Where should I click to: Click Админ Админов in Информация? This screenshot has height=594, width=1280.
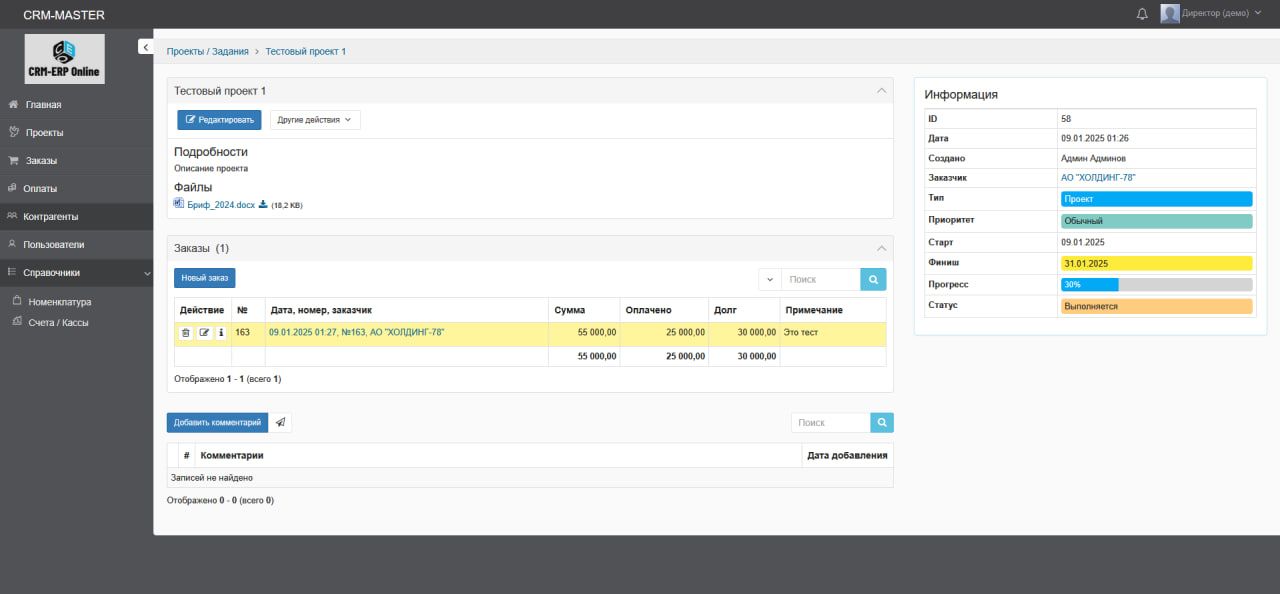click(x=1093, y=158)
